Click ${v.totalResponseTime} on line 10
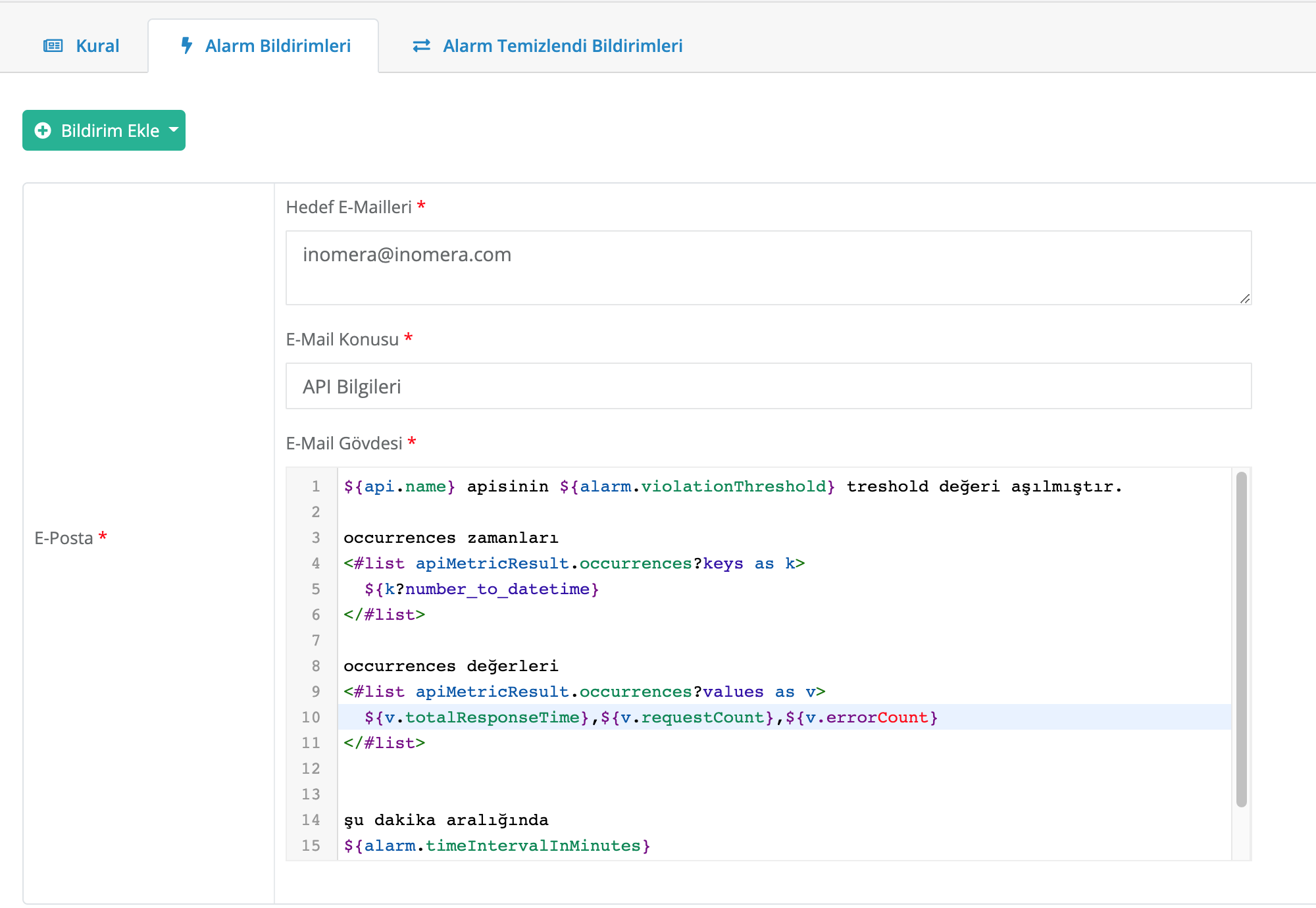This screenshot has width=1316, height=908. (x=477, y=717)
